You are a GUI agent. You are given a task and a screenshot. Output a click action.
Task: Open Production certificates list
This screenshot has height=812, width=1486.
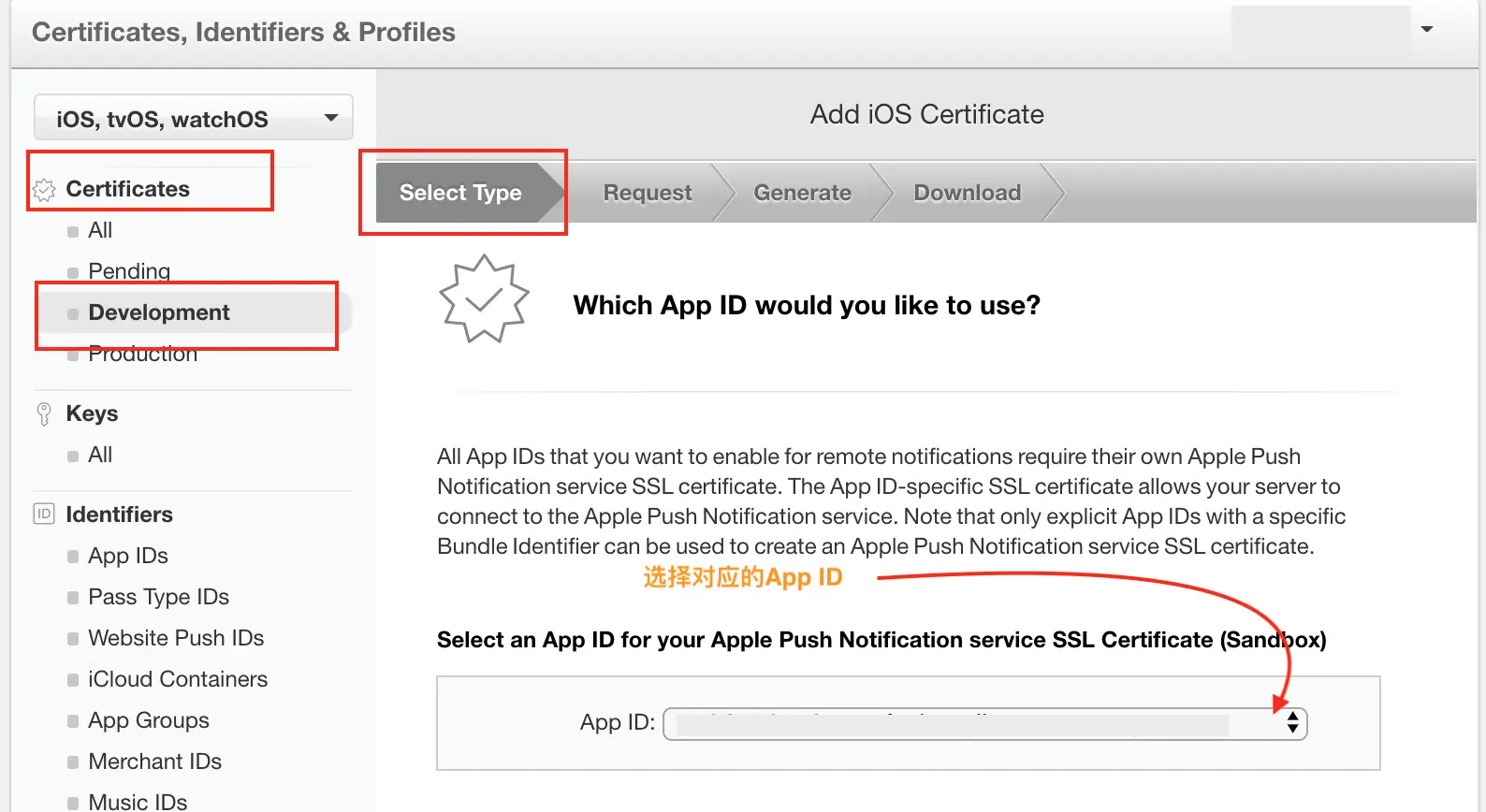[x=142, y=354]
